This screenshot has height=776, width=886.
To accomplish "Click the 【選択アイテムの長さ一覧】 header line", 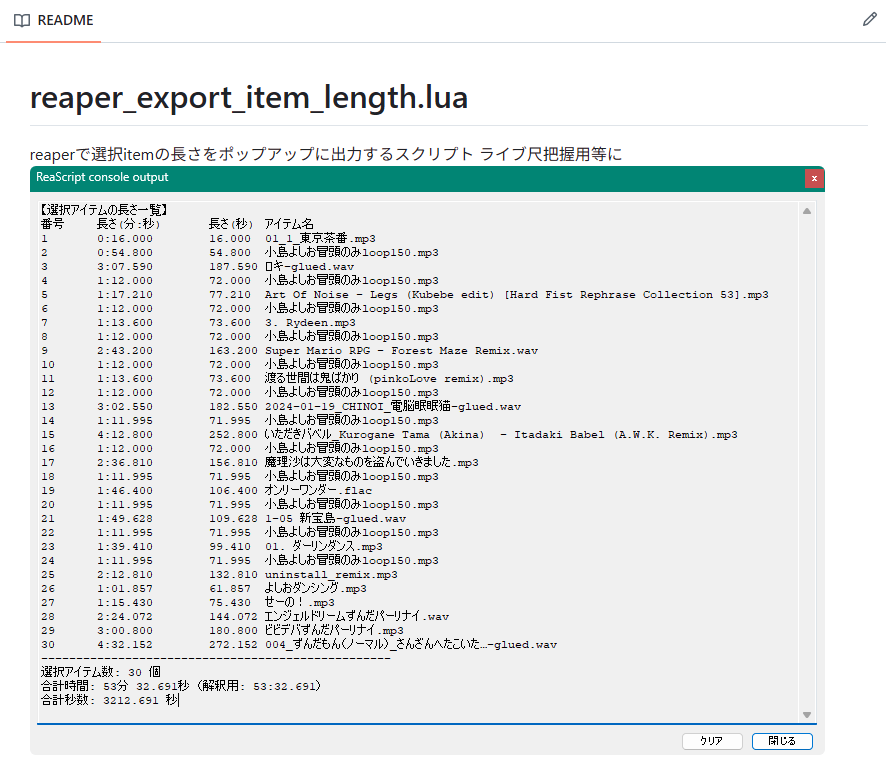I will tap(104, 210).
